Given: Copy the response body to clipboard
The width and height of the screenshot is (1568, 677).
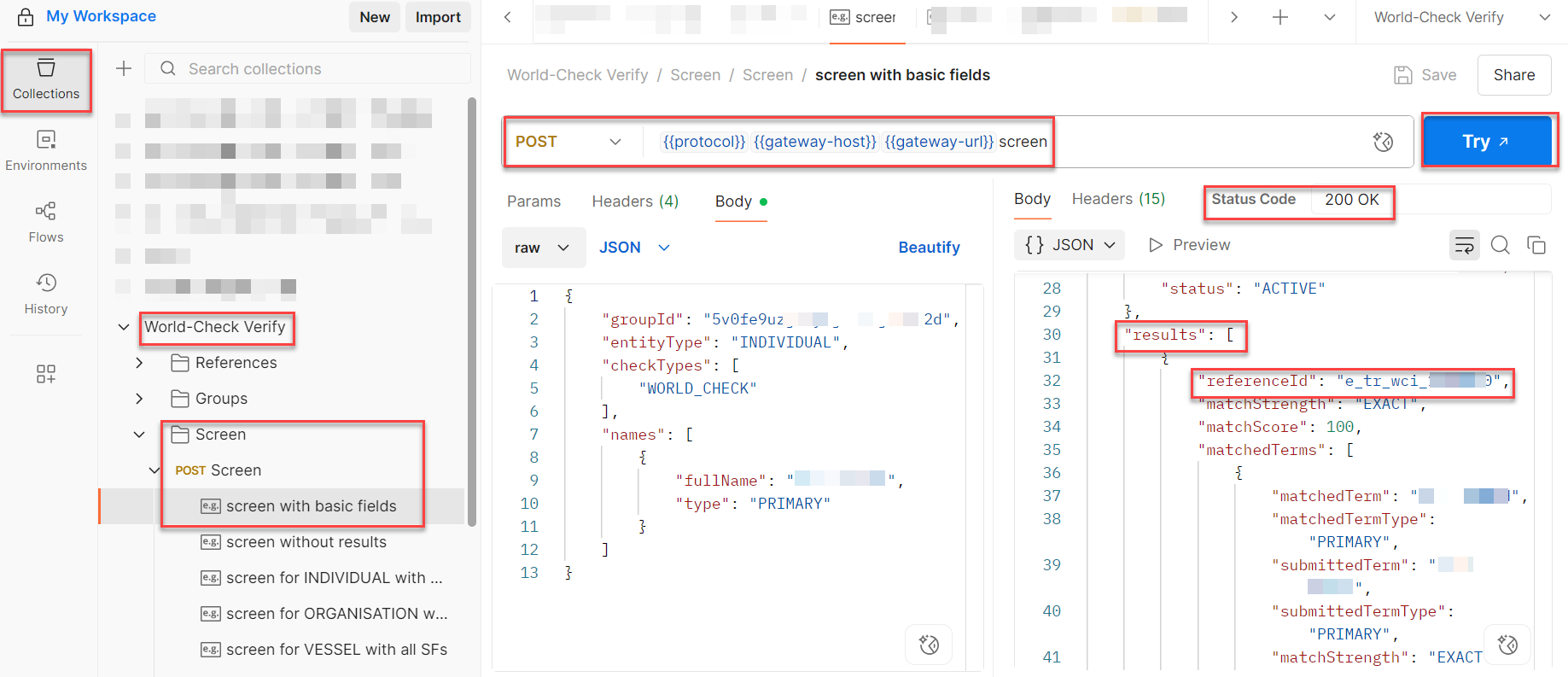Looking at the screenshot, I should click(x=1536, y=246).
